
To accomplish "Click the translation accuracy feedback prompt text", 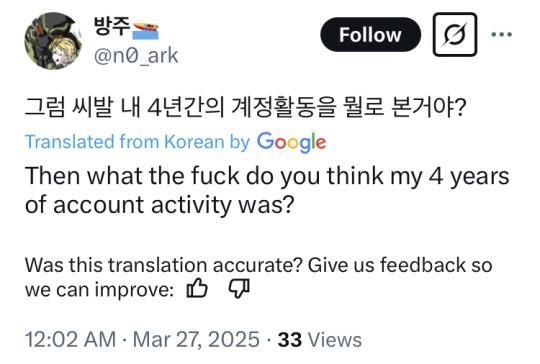I will 258,277.
